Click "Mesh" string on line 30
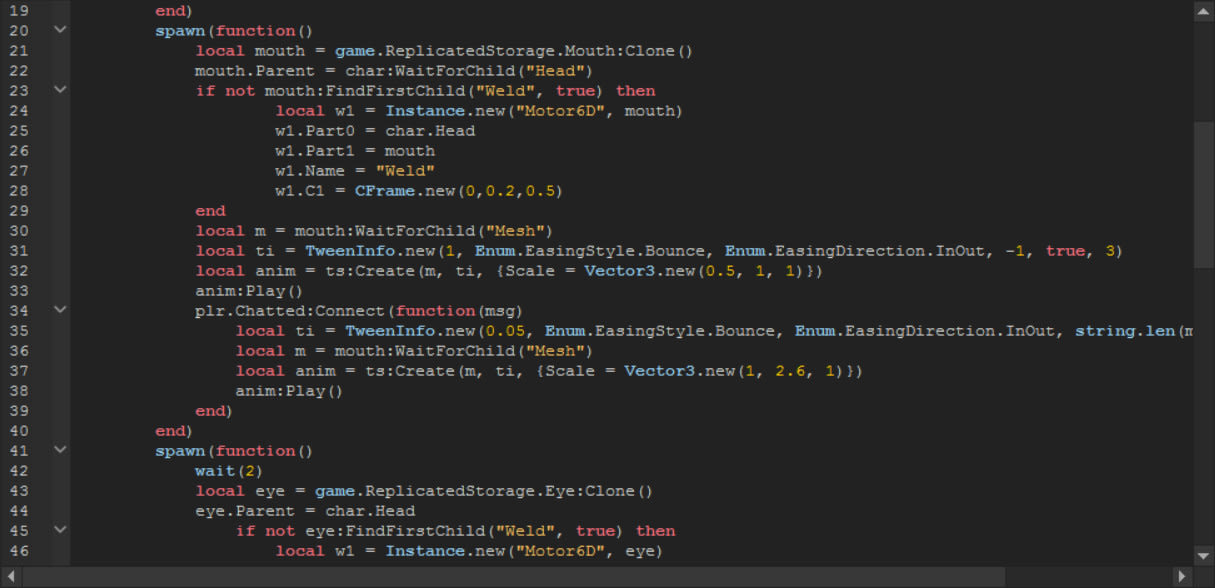The image size is (1215, 588). (514, 230)
